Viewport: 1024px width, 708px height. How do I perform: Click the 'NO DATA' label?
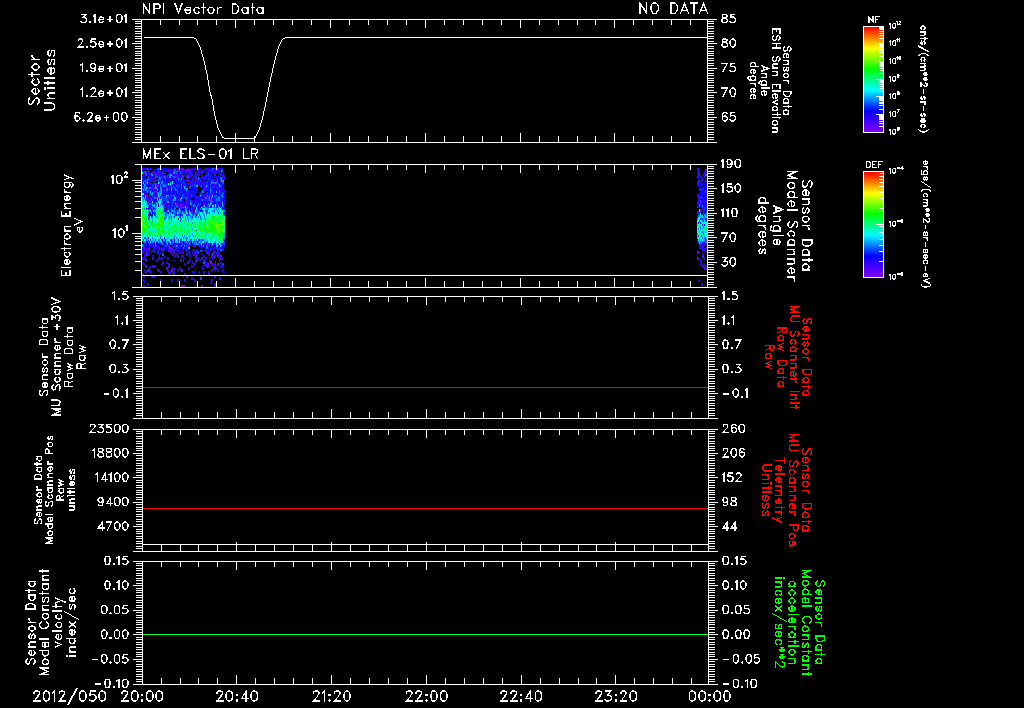point(673,9)
